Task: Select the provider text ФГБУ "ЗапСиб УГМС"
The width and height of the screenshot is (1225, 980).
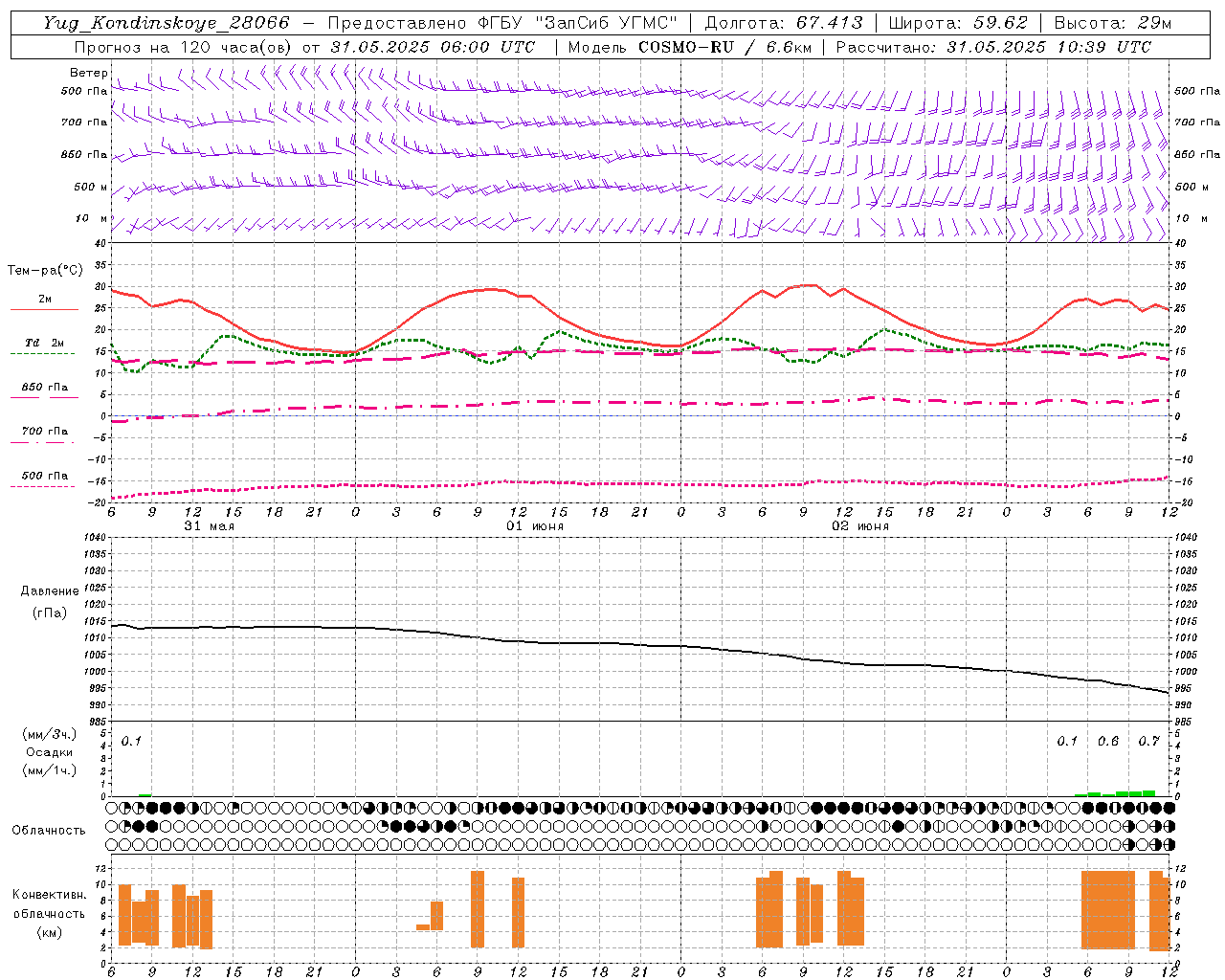Action: click(x=580, y=23)
